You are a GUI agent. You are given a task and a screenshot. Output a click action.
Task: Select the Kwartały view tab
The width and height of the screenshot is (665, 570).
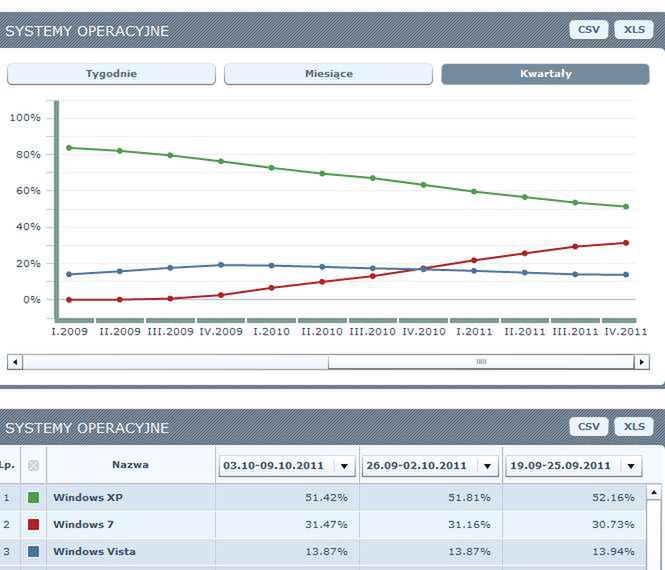pyautogui.click(x=545, y=74)
